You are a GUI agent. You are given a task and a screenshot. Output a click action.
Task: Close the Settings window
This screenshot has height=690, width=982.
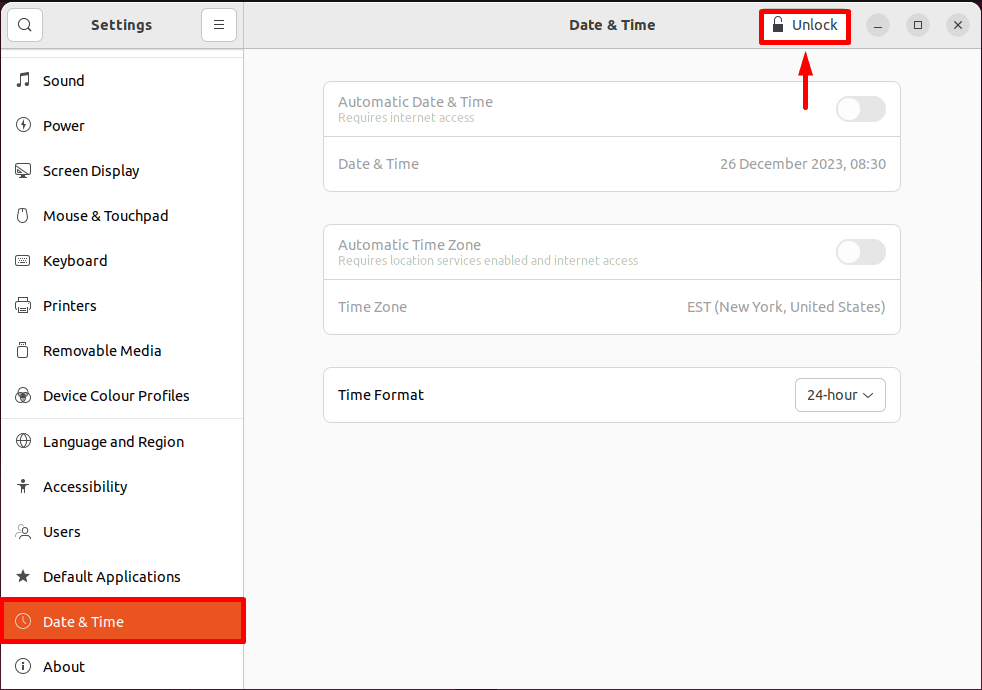point(958,25)
